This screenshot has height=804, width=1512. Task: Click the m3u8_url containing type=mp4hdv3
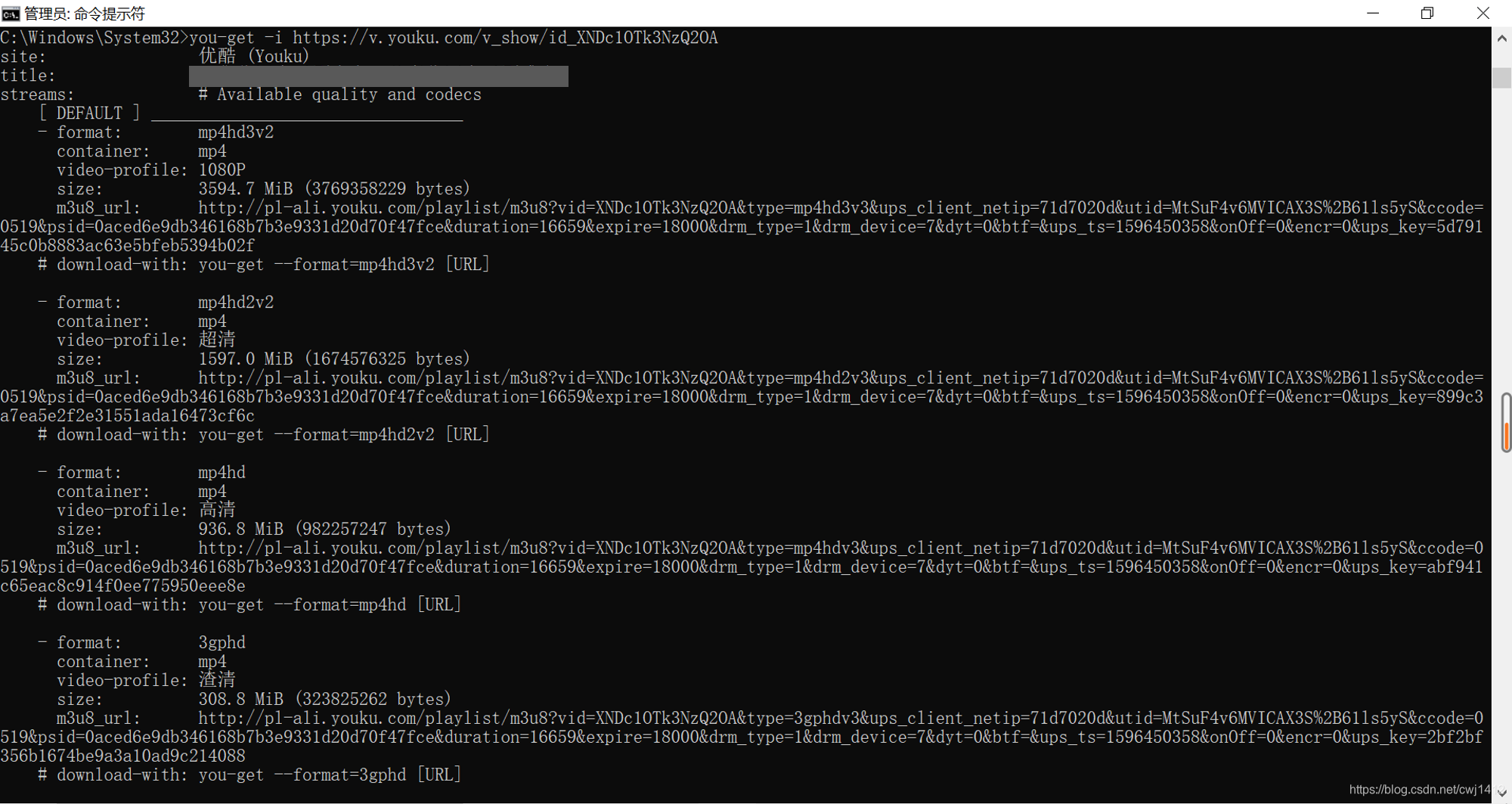click(742, 567)
